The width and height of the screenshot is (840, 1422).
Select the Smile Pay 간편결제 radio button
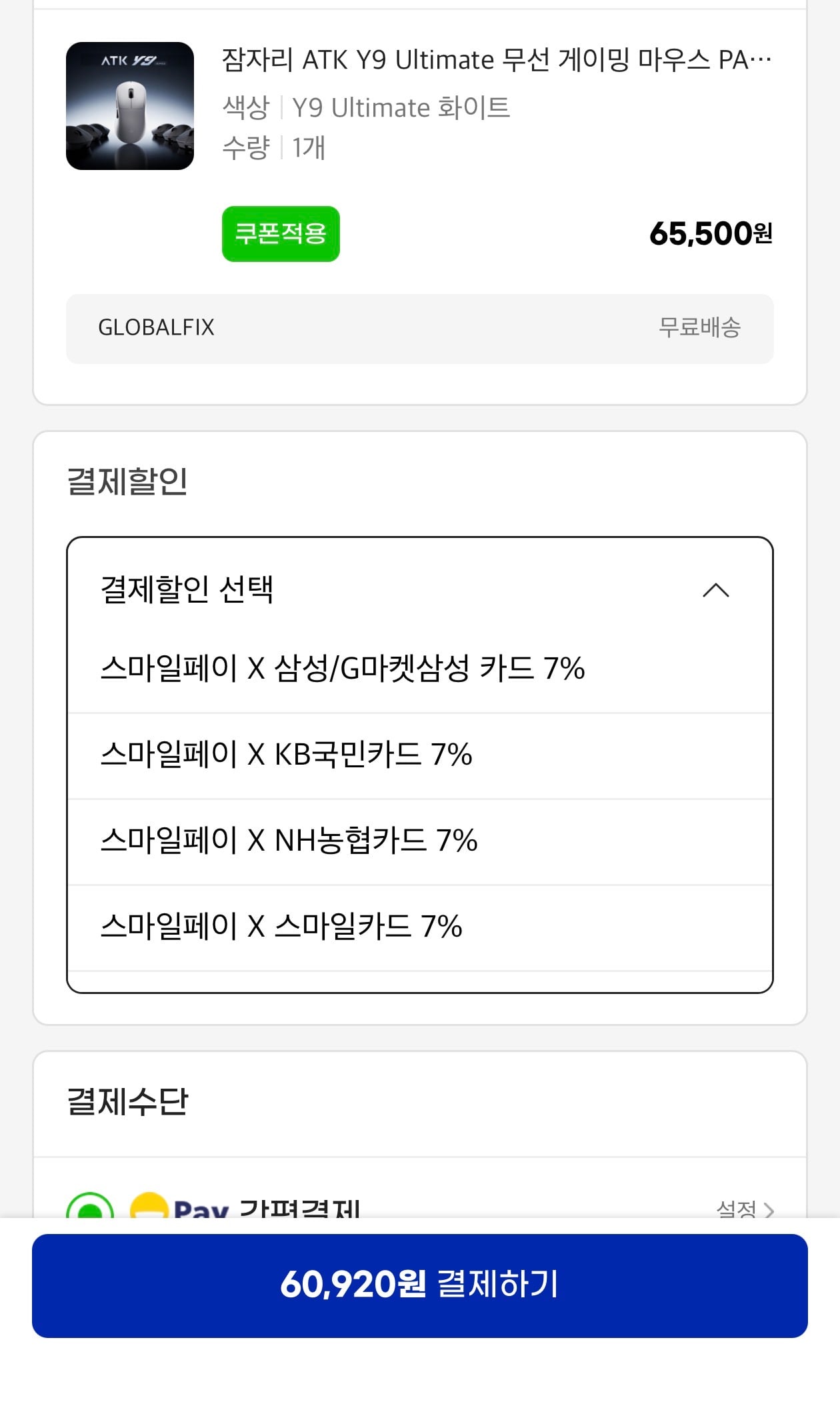[x=90, y=1207]
